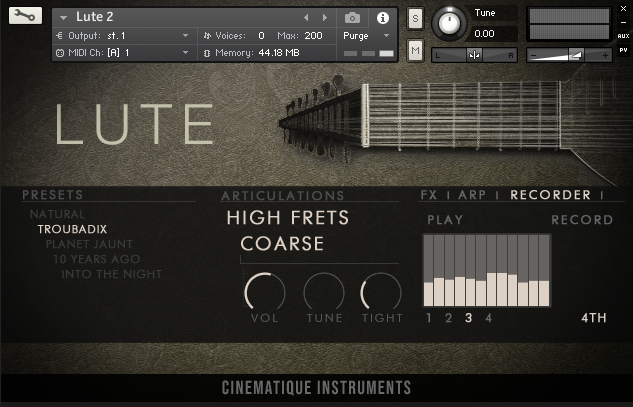Select recorder slot 4

(488, 318)
